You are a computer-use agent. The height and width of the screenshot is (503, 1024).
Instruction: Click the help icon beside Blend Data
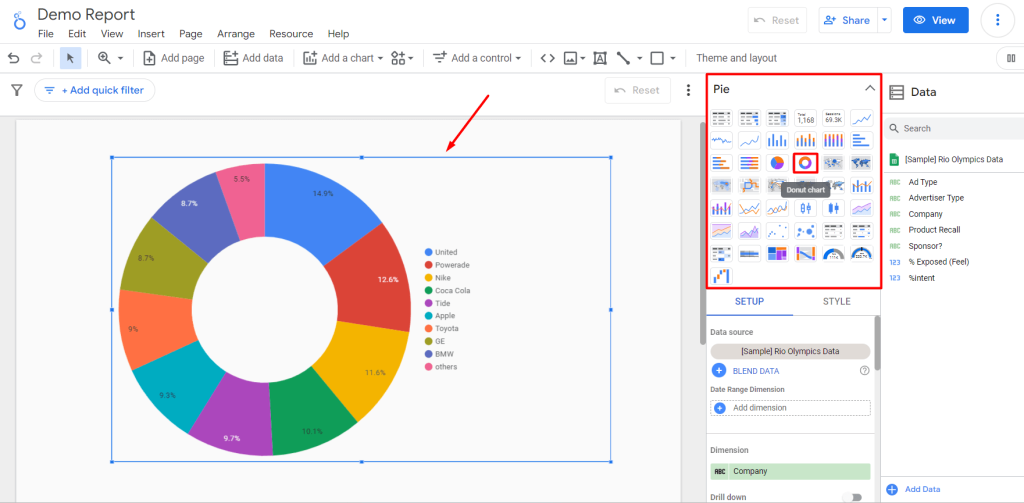click(x=864, y=370)
